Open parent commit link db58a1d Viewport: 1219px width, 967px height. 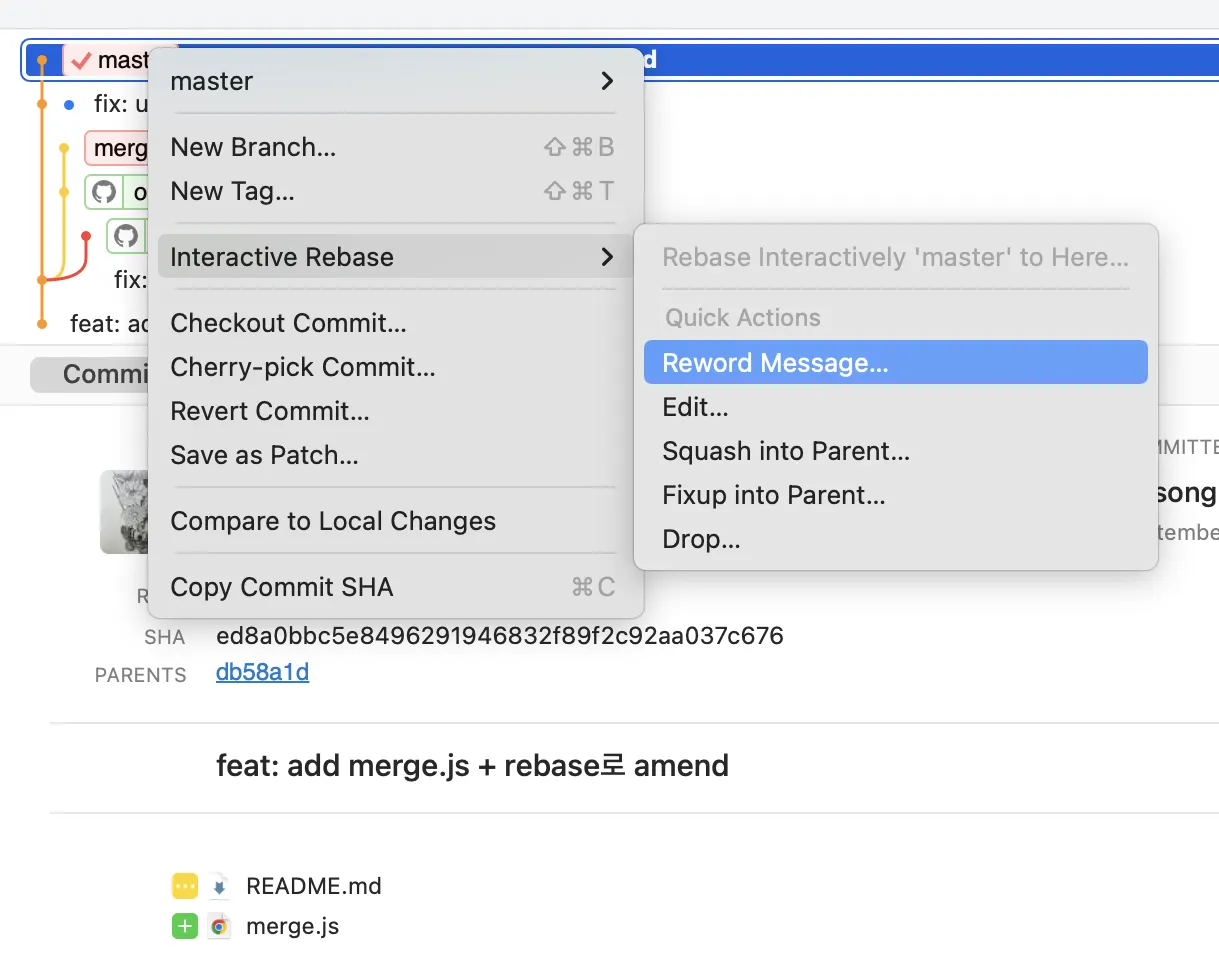pos(262,673)
